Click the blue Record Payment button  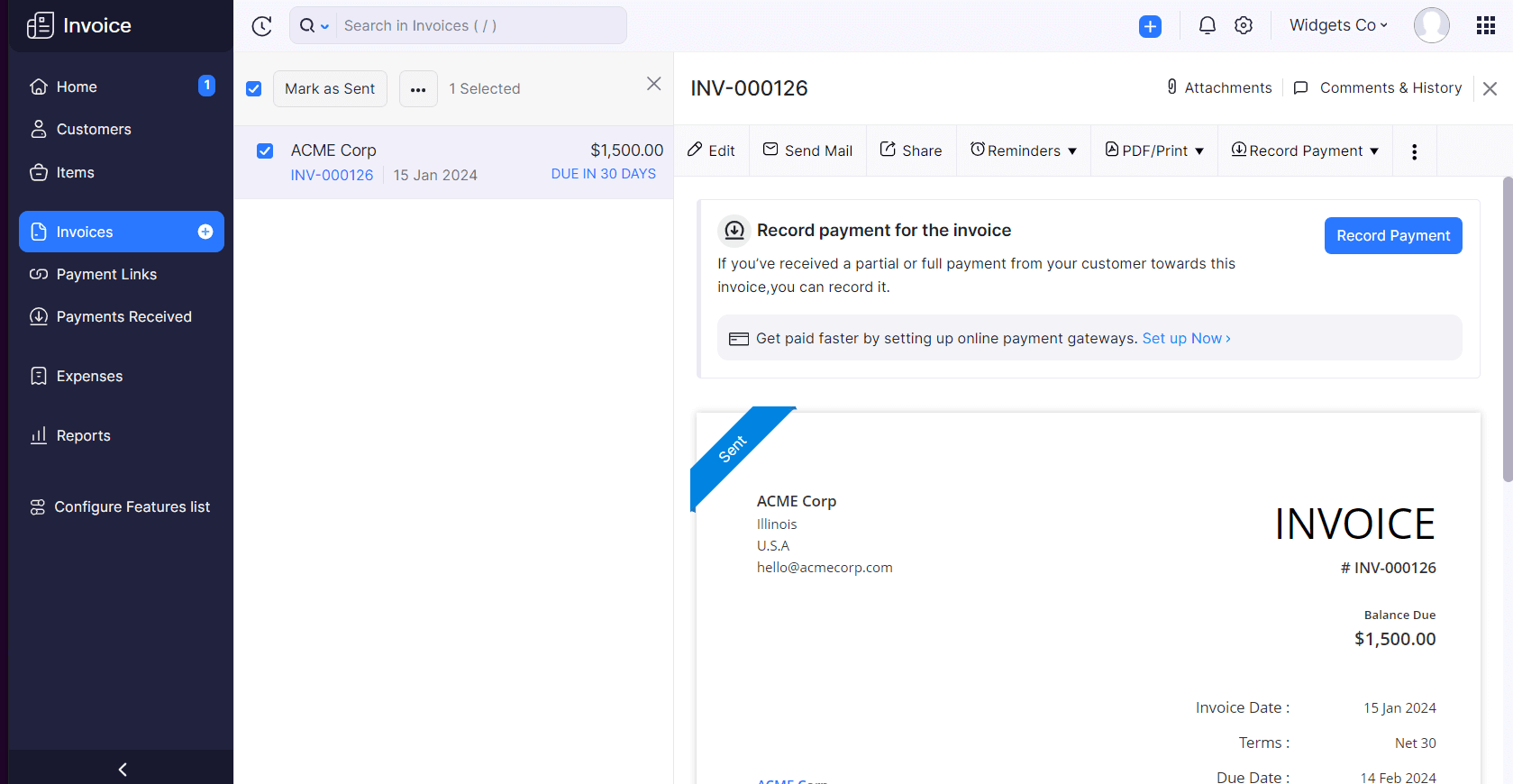tap(1392, 235)
